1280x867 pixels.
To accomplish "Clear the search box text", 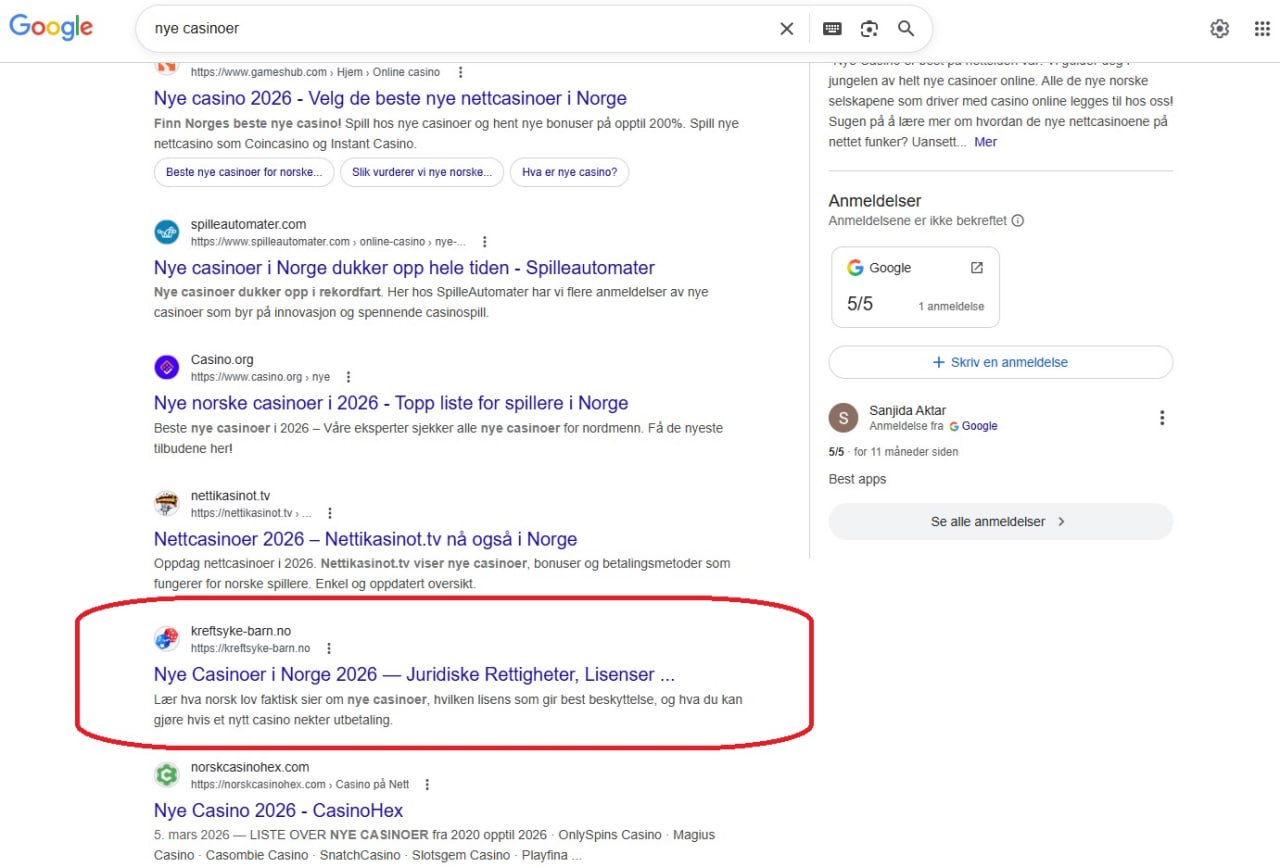I will pyautogui.click(x=787, y=29).
